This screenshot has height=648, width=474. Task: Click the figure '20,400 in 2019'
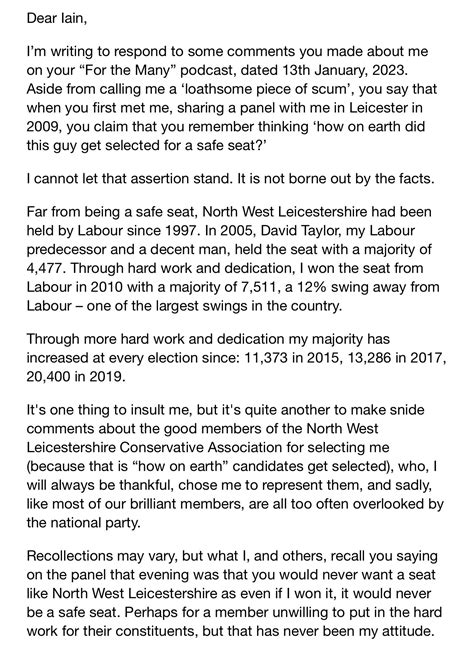tap(75, 376)
